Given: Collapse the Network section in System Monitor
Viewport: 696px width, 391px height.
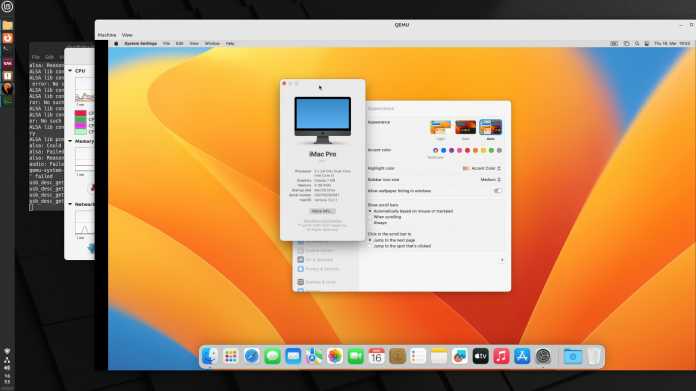Looking at the screenshot, I should [70, 204].
